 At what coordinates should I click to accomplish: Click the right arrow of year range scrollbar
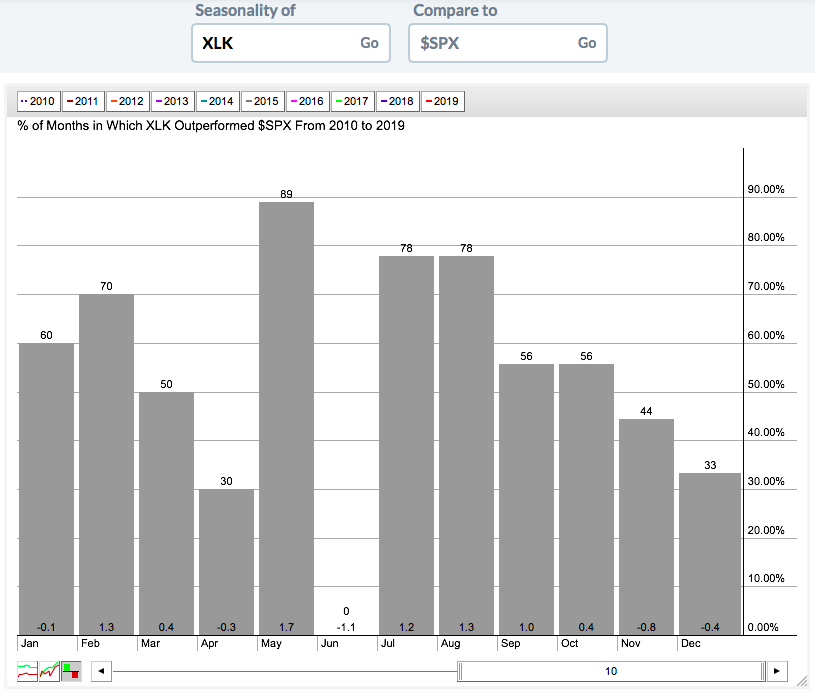tap(777, 671)
